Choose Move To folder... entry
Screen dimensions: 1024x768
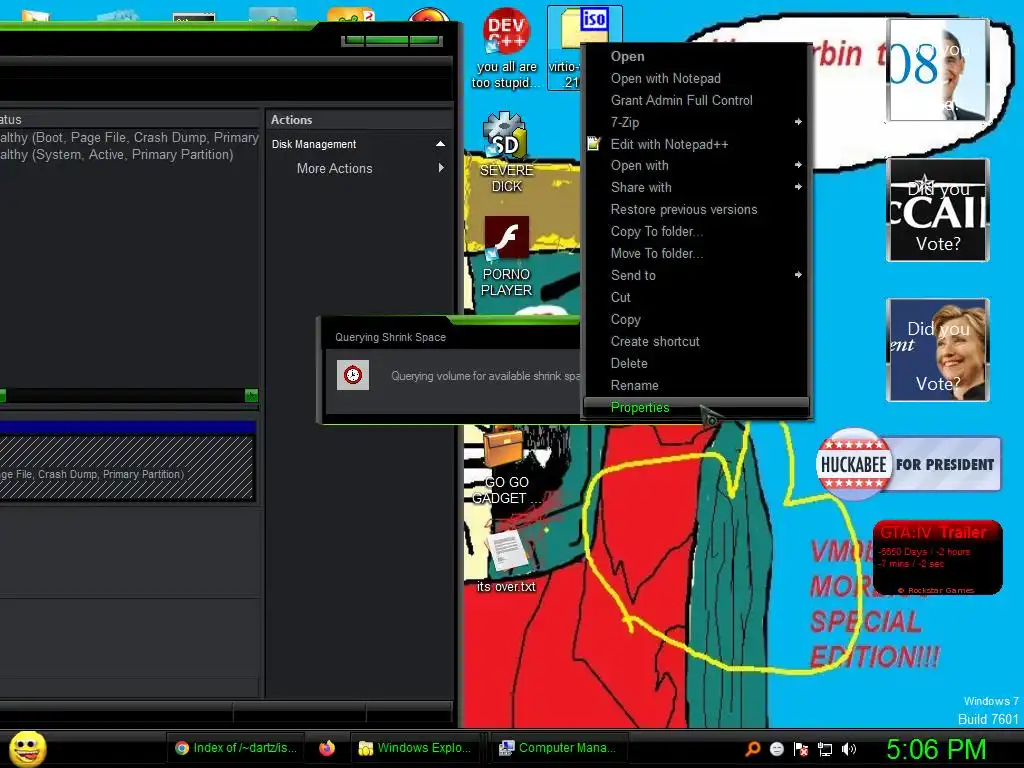point(696,253)
